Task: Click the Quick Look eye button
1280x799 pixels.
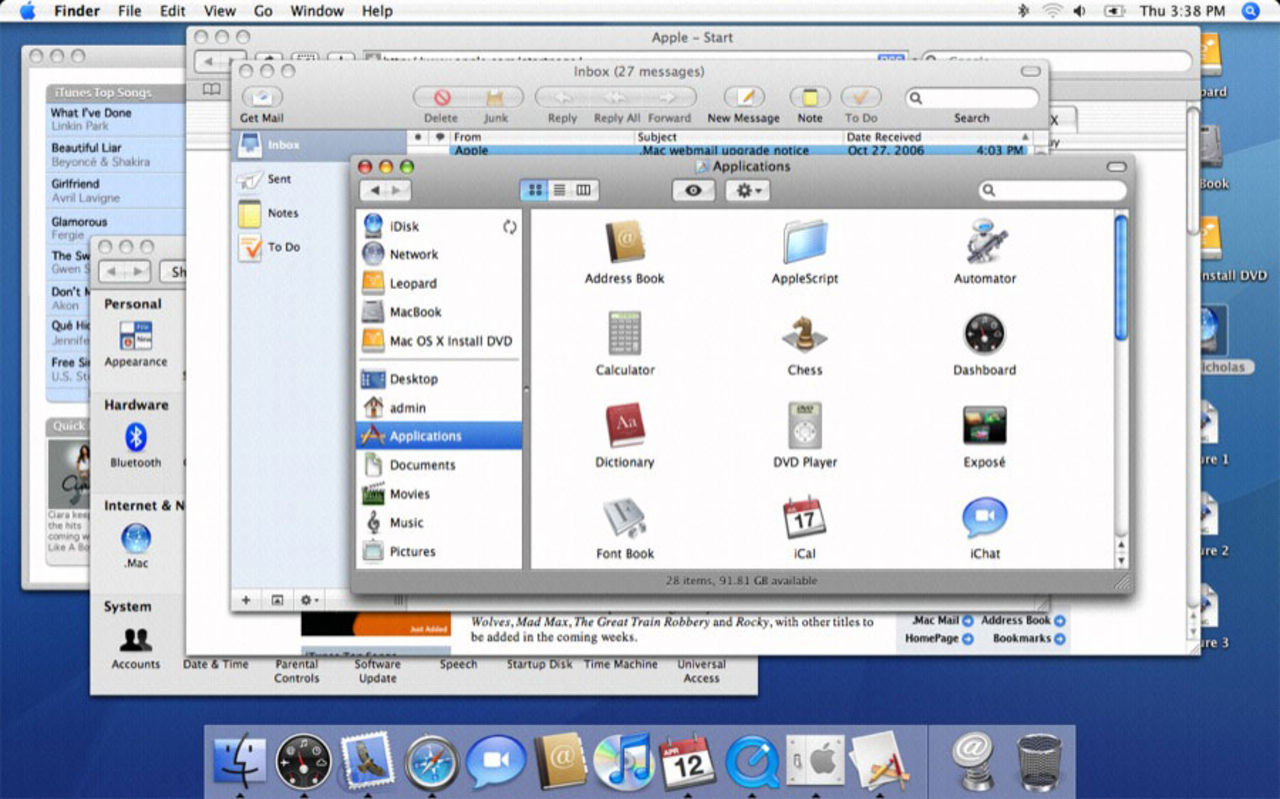Action: click(693, 190)
